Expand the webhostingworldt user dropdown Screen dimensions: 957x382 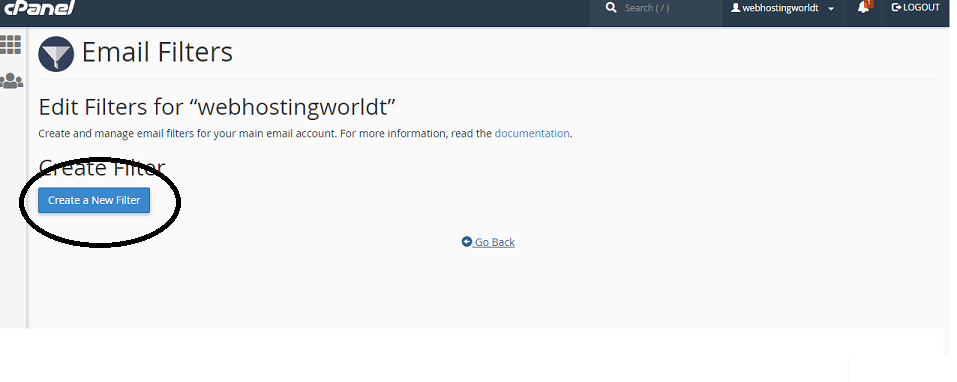[782, 9]
